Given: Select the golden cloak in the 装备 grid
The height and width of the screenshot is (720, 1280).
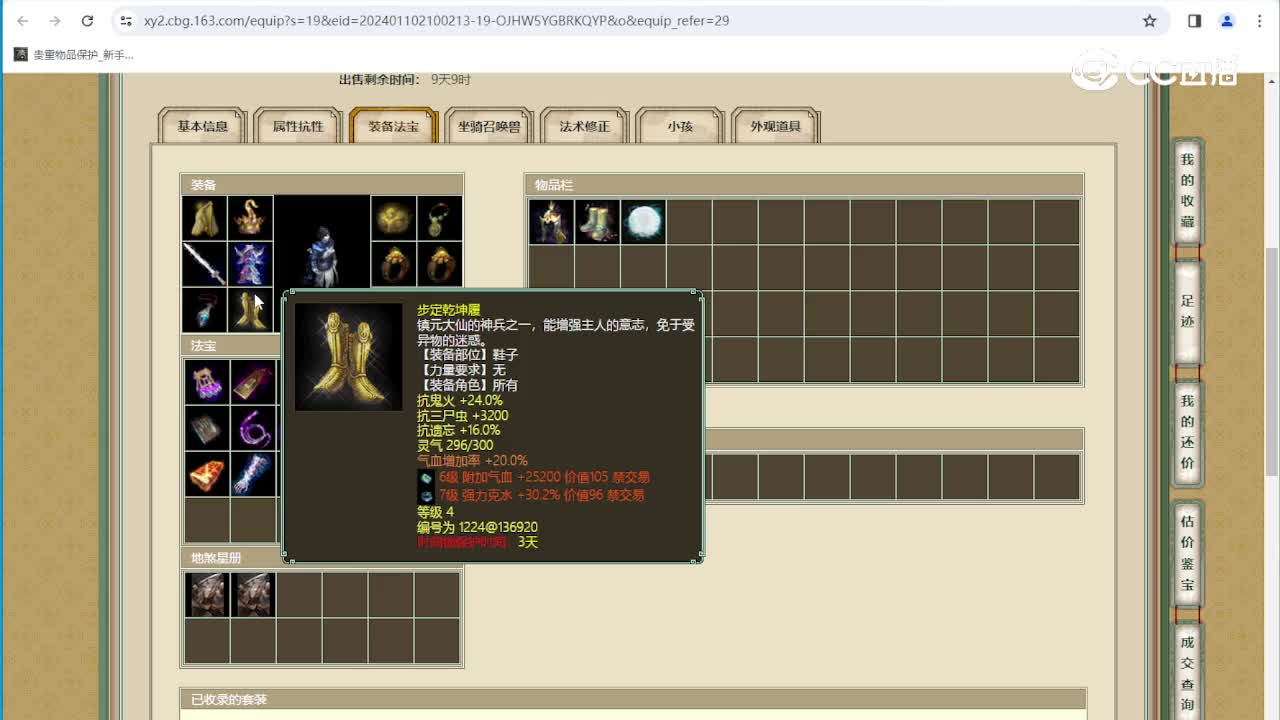Looking at the screenshot, I should [204, 218].
